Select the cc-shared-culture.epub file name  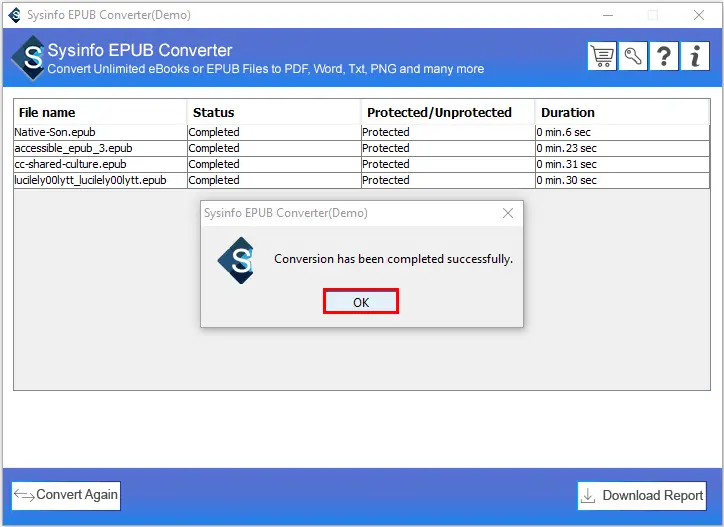coord(70,164)
